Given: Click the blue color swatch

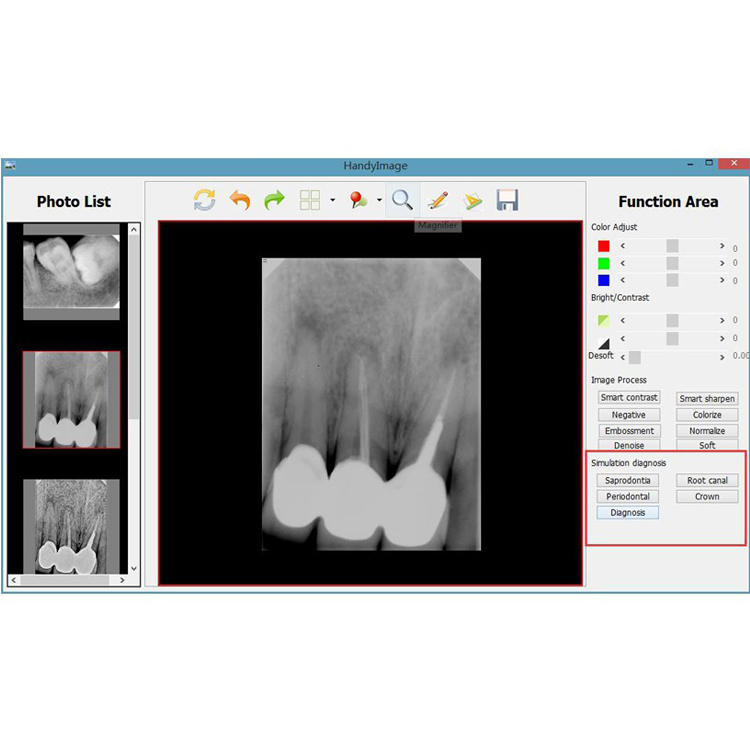Looking at the screenshot, I should click(x=604, y=280).
